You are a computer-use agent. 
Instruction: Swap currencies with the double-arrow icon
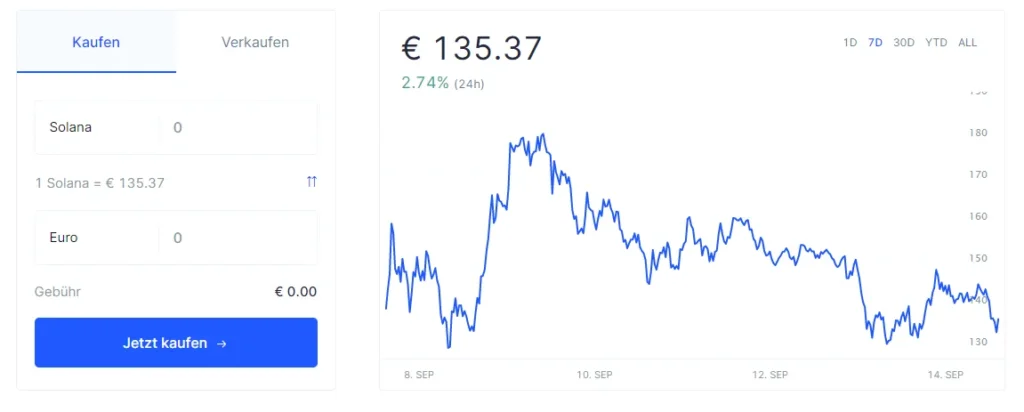(312, 182)
